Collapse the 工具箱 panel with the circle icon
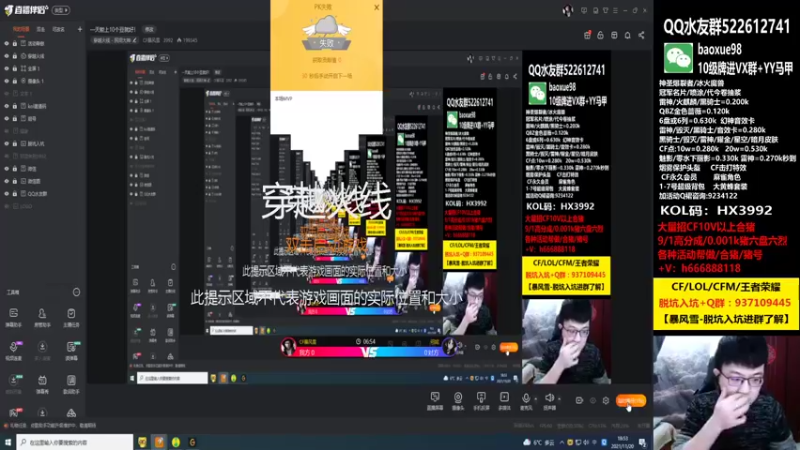Screen dimensions: 800x450 tap(77, 292)
